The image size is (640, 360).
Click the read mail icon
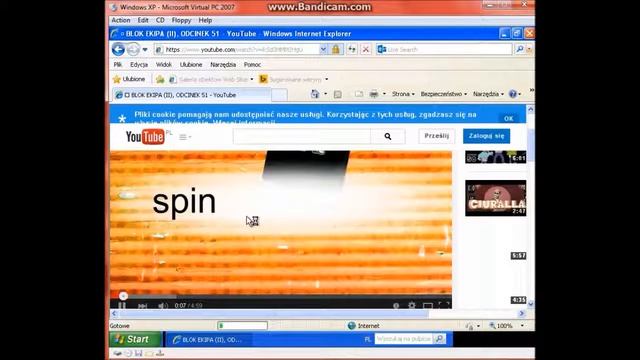[359, 94]
